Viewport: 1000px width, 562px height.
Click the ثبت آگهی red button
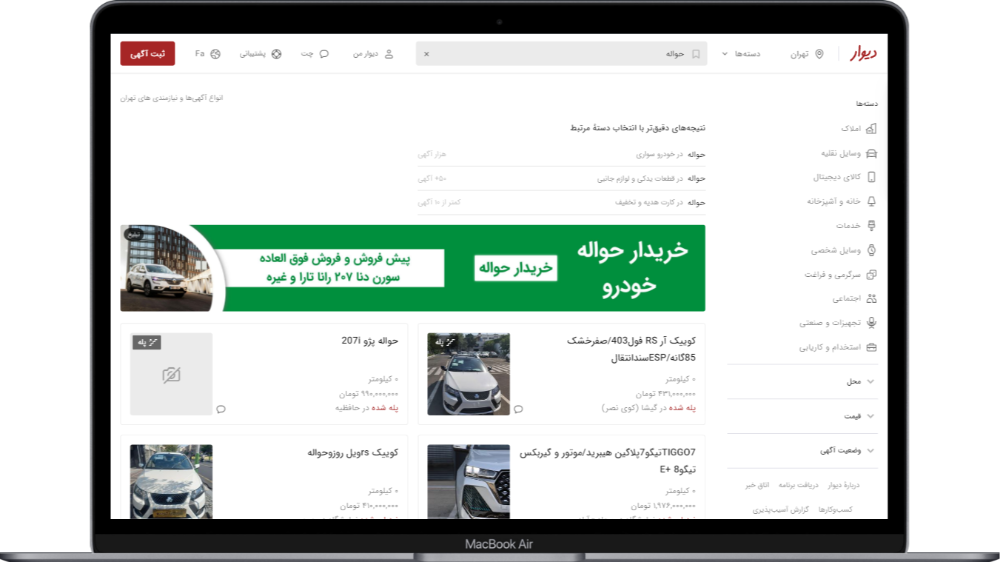click(x=147, y=54)
